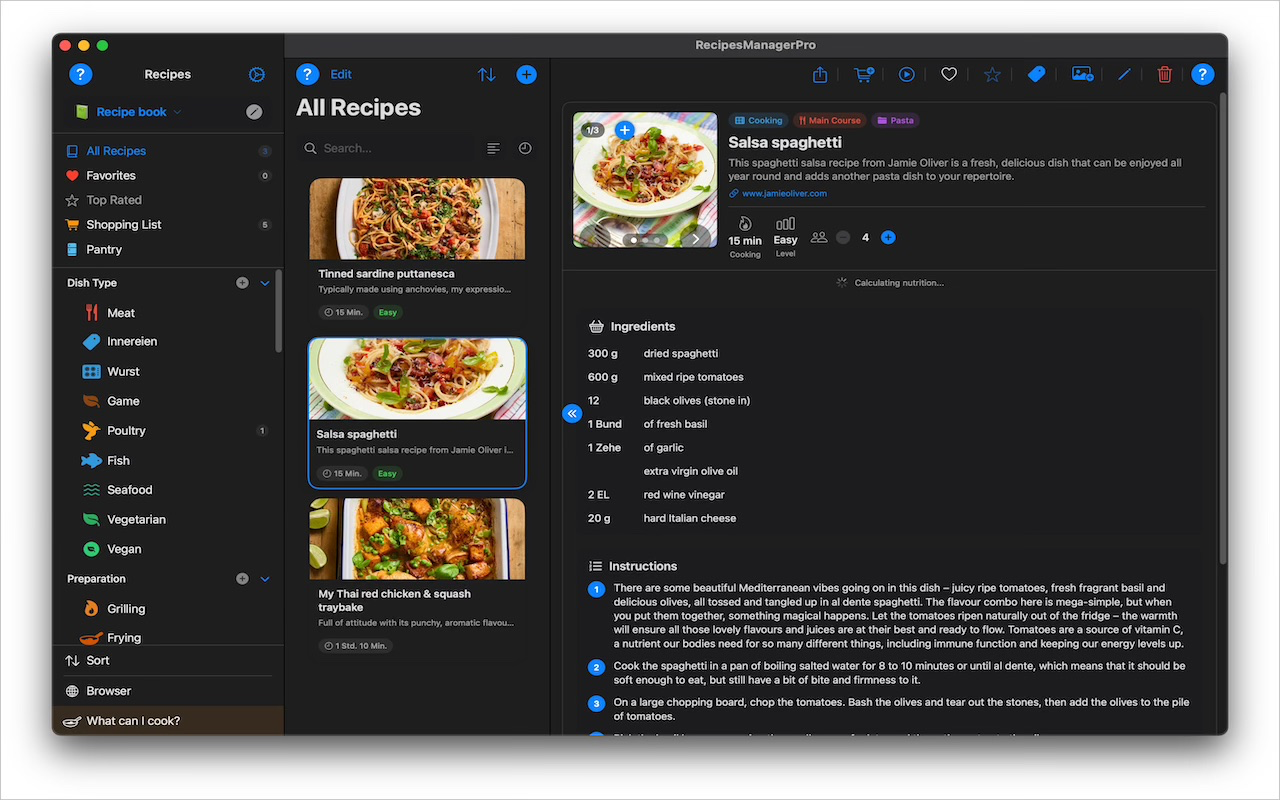The width and height of the screenshot is (1280, 800).
Task: Add a new recipe with the plus button
Action: pyautogui.click(x=526, y=74)
